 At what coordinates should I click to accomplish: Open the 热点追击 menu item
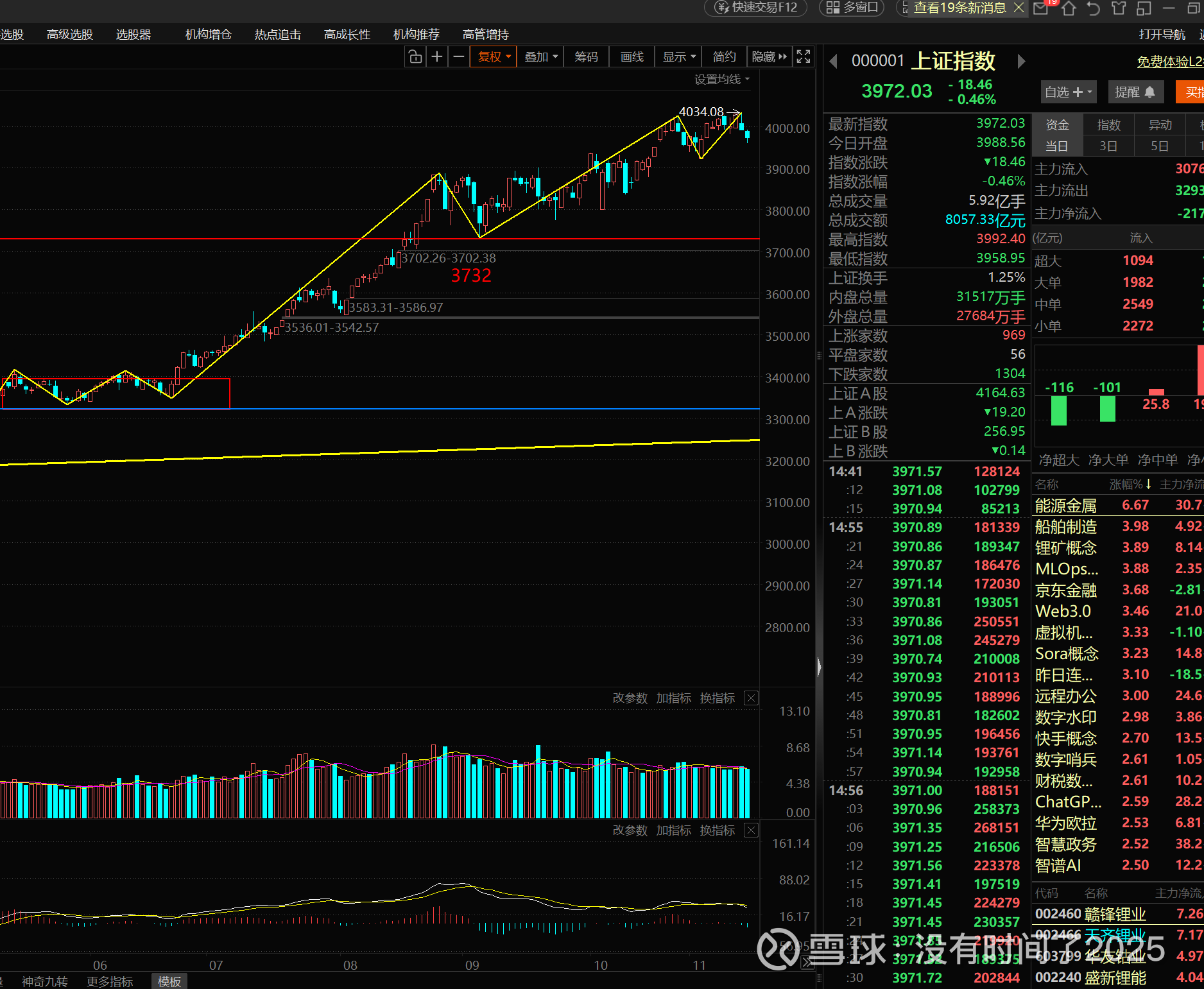click(x=278, y=34)
